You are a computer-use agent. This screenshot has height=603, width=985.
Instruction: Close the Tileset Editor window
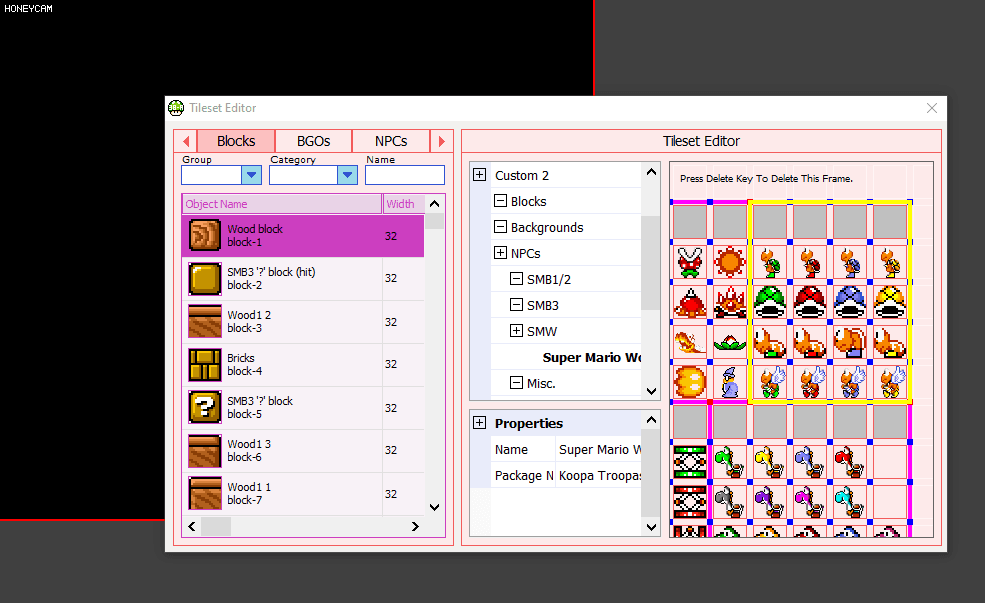(x=932, y=108)
